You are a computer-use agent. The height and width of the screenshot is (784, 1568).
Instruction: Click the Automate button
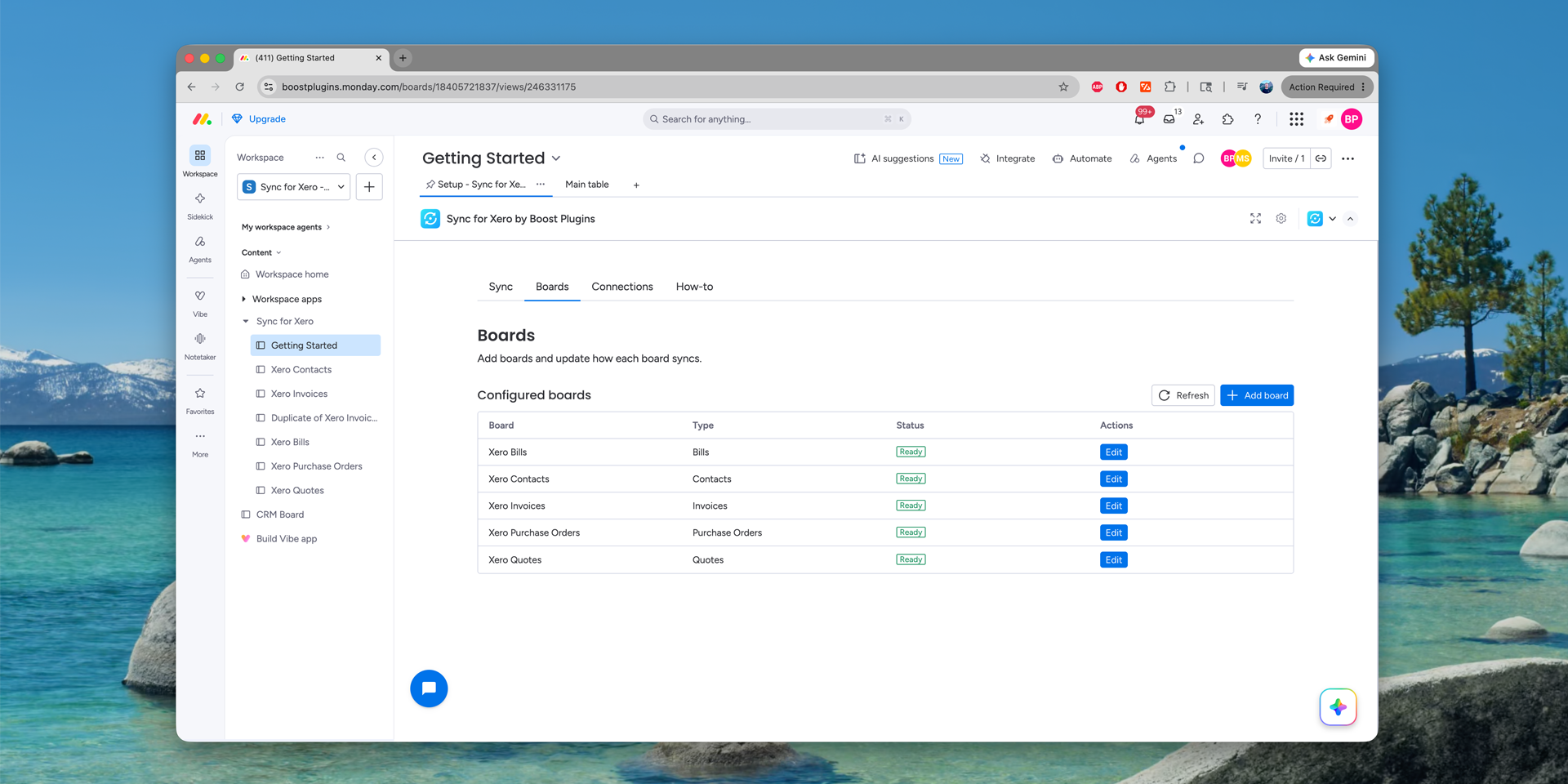pos(1081,158)
